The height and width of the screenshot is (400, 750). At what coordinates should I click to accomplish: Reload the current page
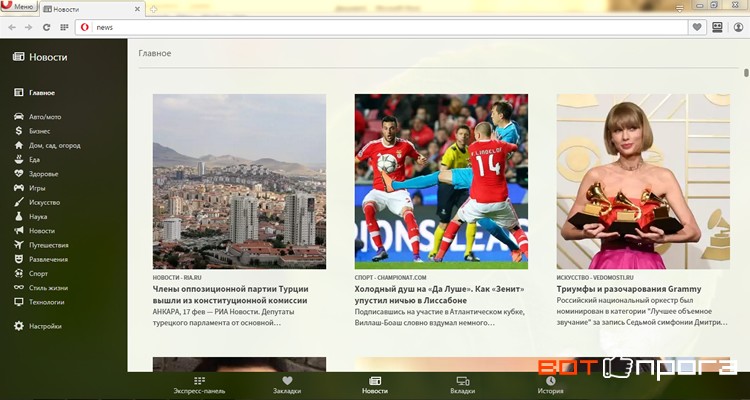click(x=46, y=27)
